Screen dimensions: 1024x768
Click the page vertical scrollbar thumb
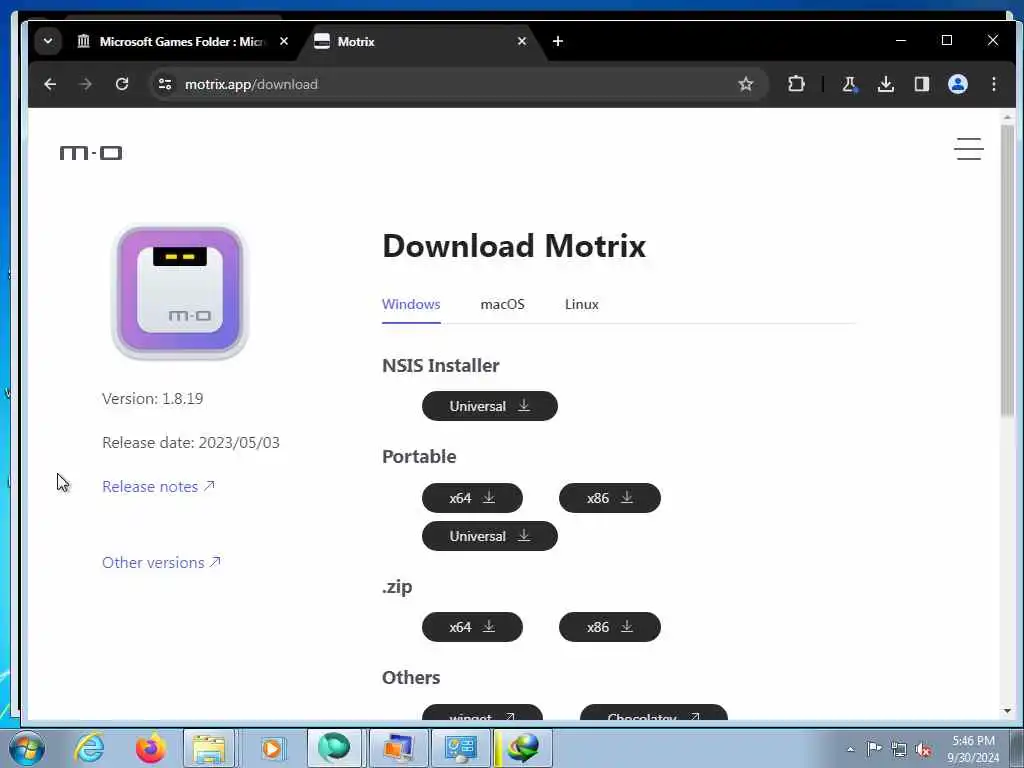coord(1007,269)
